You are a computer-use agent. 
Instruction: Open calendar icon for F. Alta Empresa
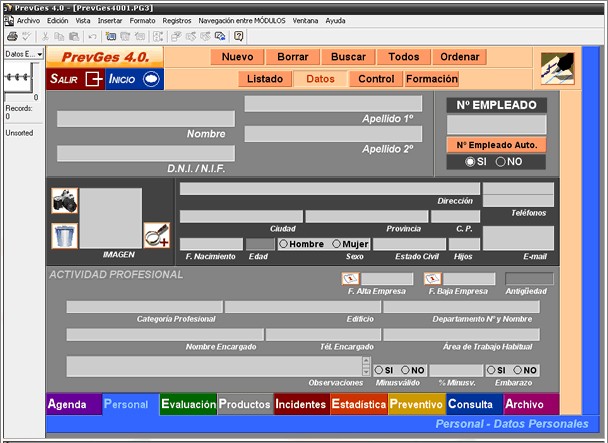click(351, 279)
